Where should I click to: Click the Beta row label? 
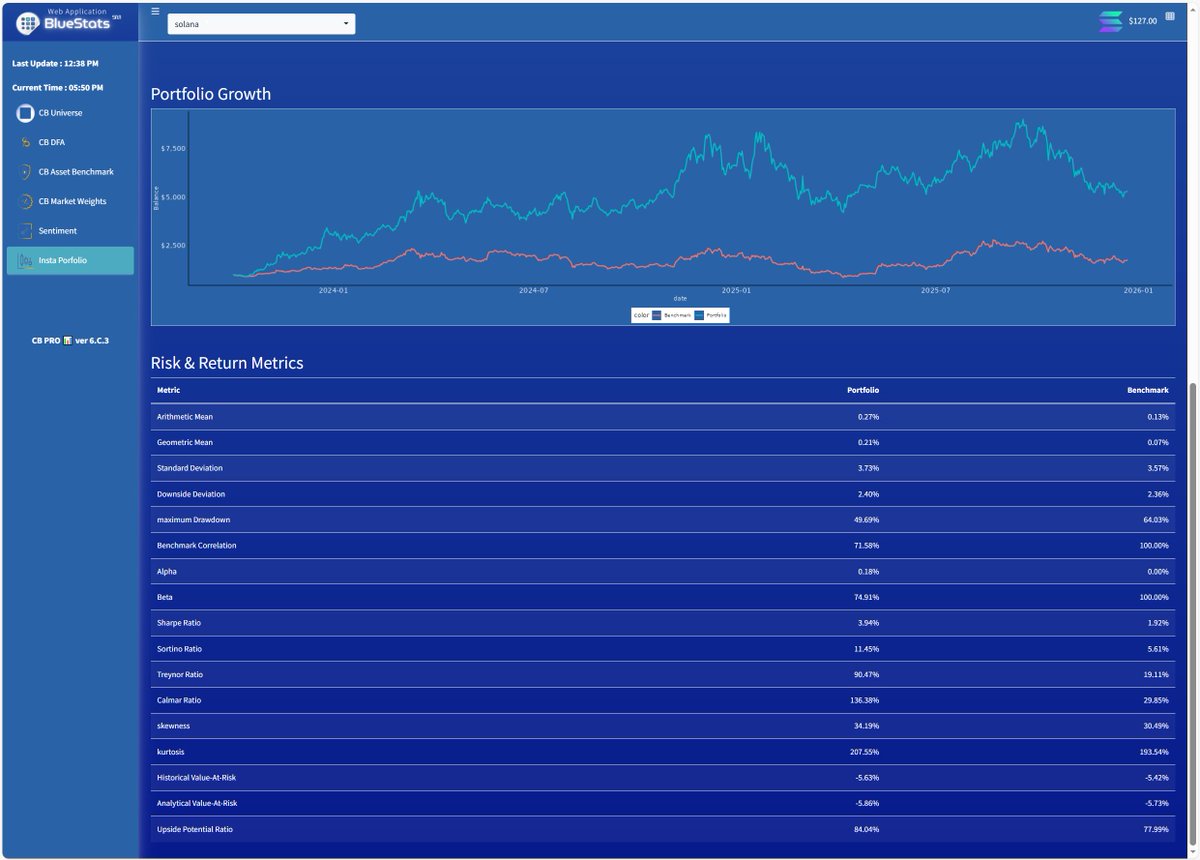click(165, 597)
